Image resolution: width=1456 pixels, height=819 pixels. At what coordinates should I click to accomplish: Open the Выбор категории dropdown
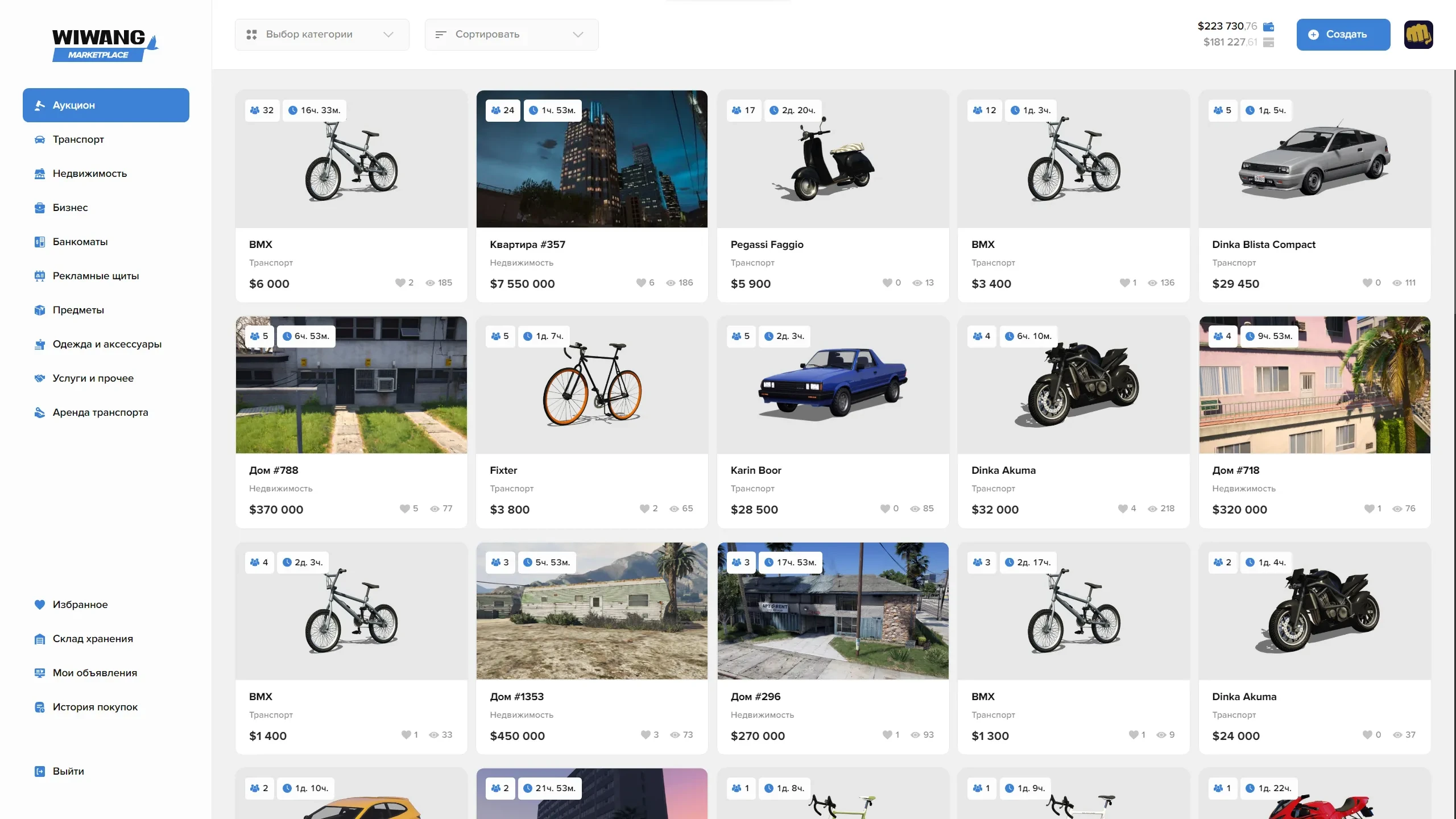tap(322, 35)
